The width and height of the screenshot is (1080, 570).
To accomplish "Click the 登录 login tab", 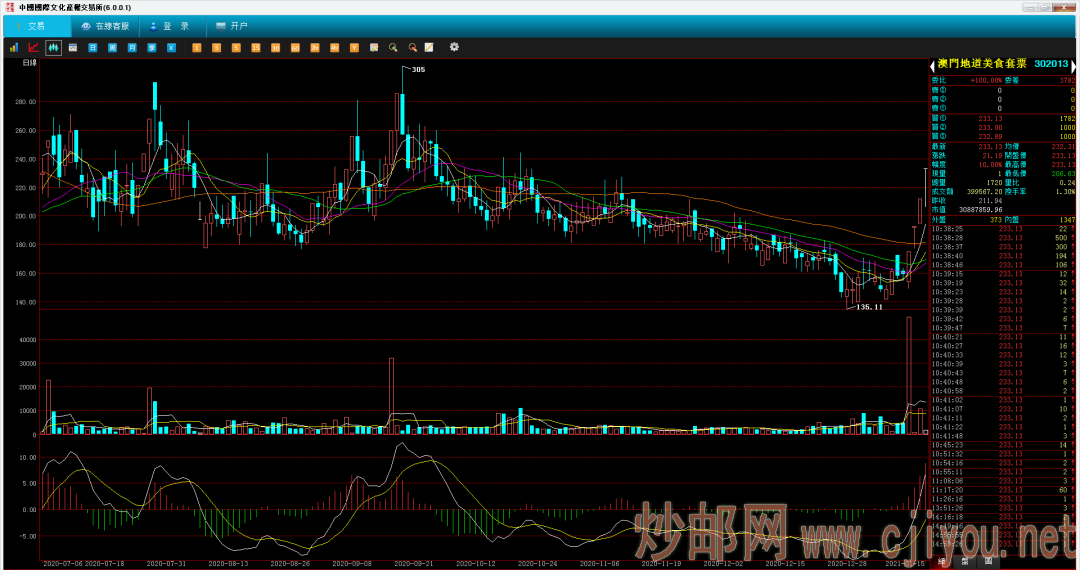I will pyautogui.click(x=171, y=26).
